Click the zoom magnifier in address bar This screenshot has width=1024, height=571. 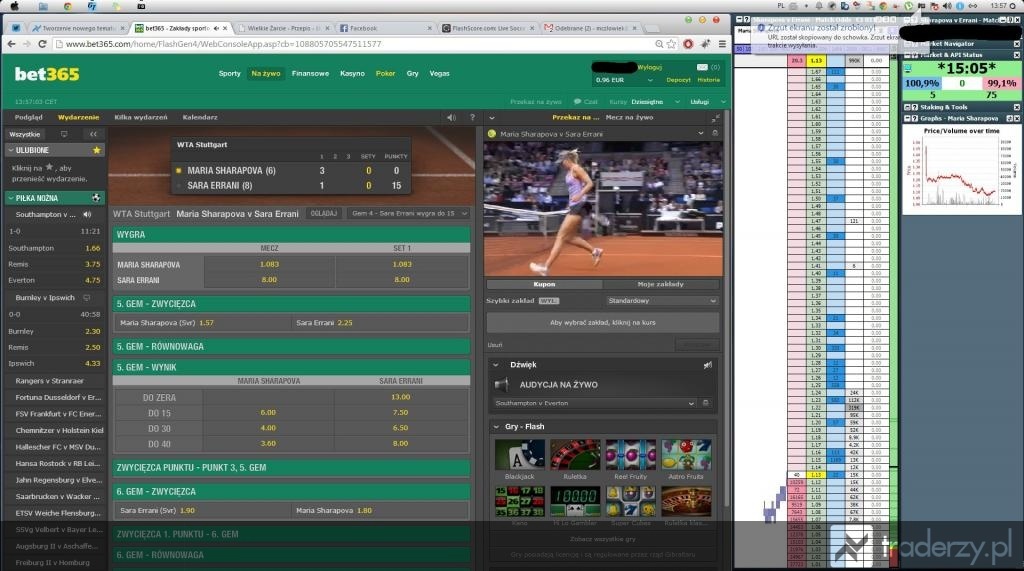[x=659, y=44]
